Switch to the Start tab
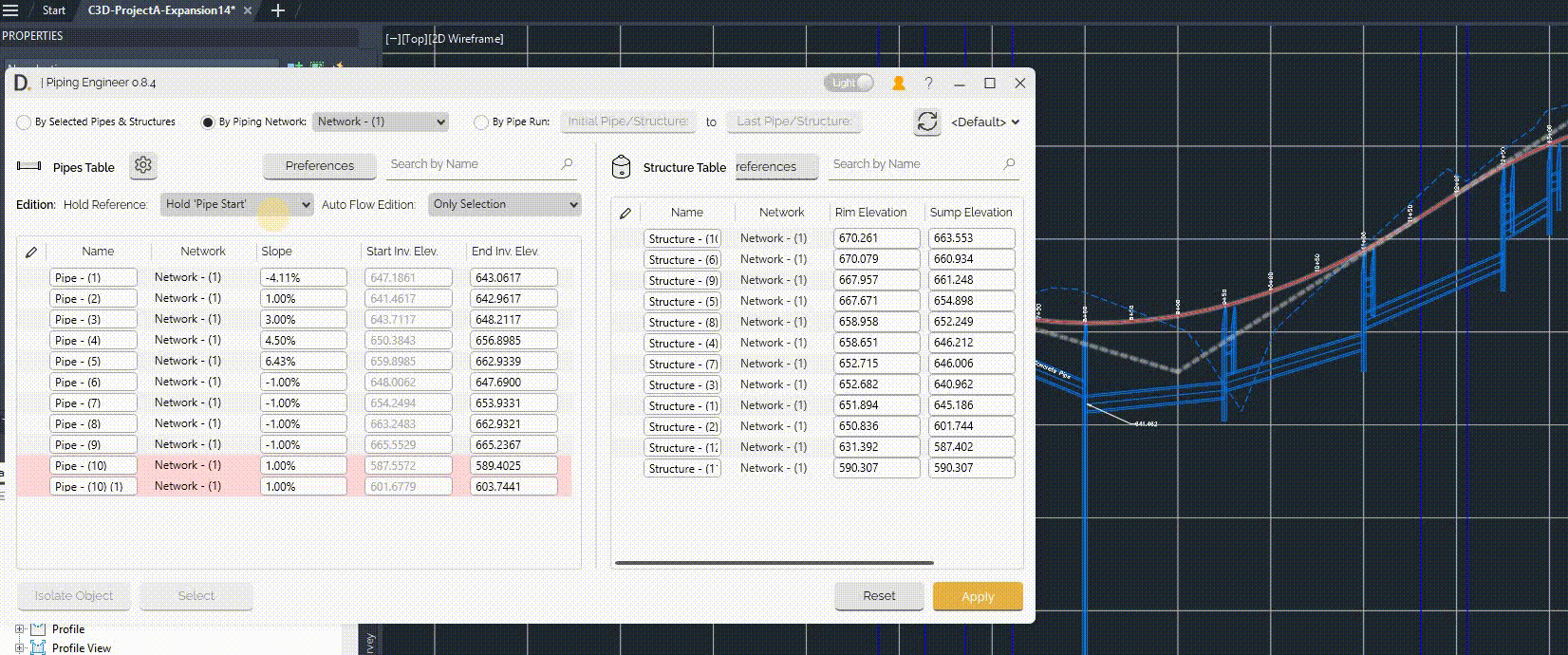 (x=54, y=10)
